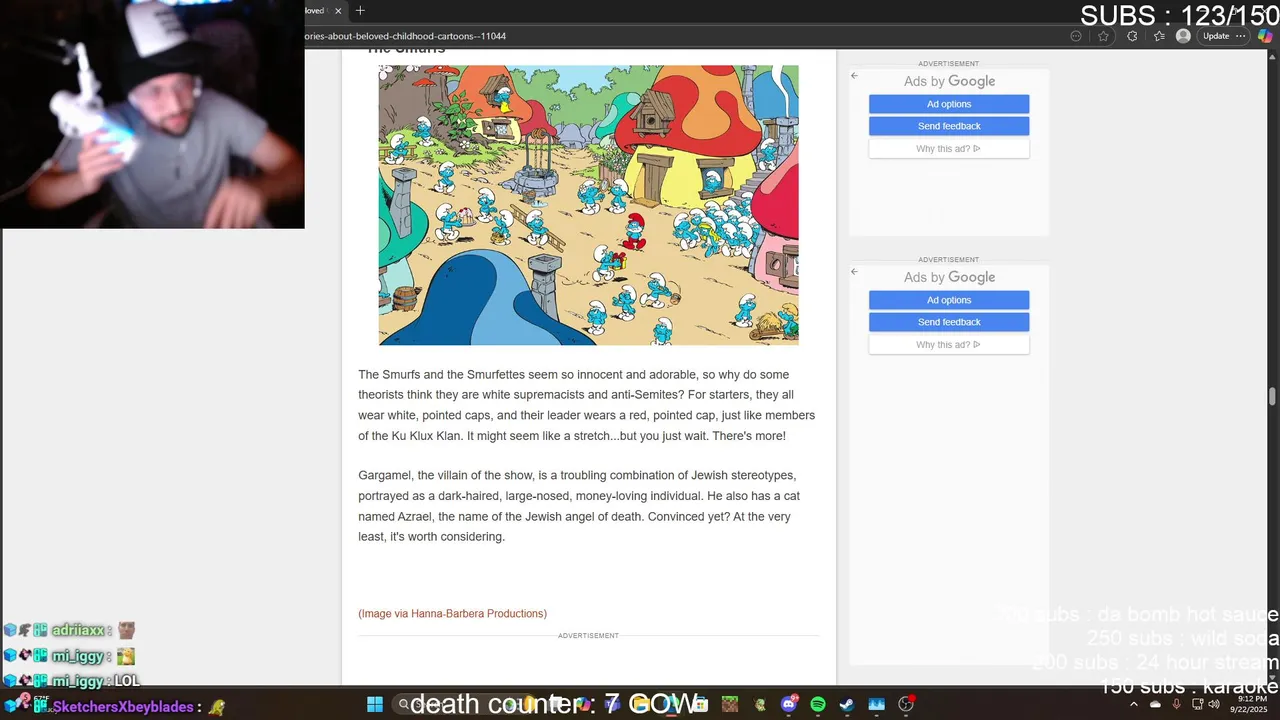
Task: Click the address bar URL
Action: (405, 36)
